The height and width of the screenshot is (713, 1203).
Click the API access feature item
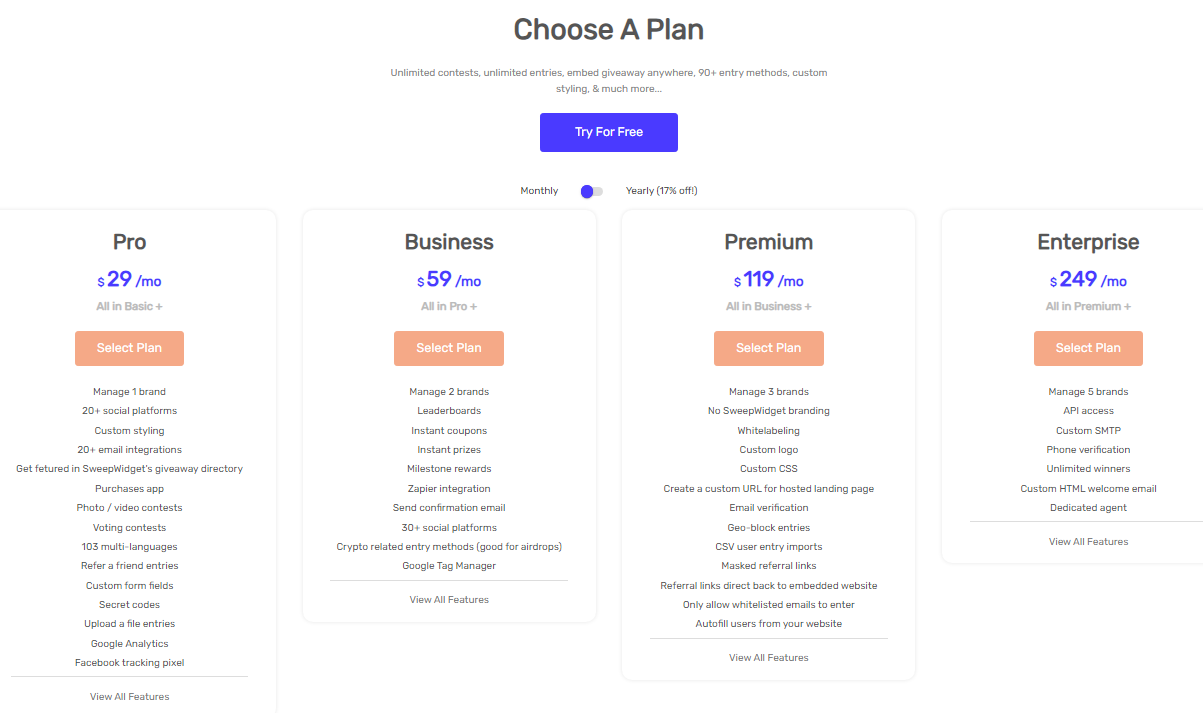click(1088, 410)
